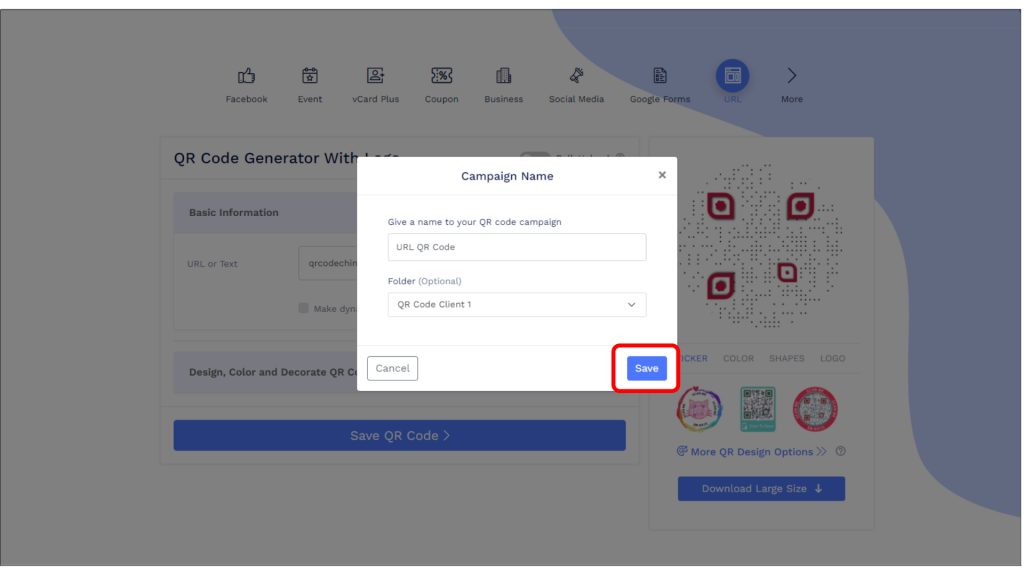The image size is (1024, 576).
Task: Select the teal square sticker design
Action: click(x=758, y=409)
